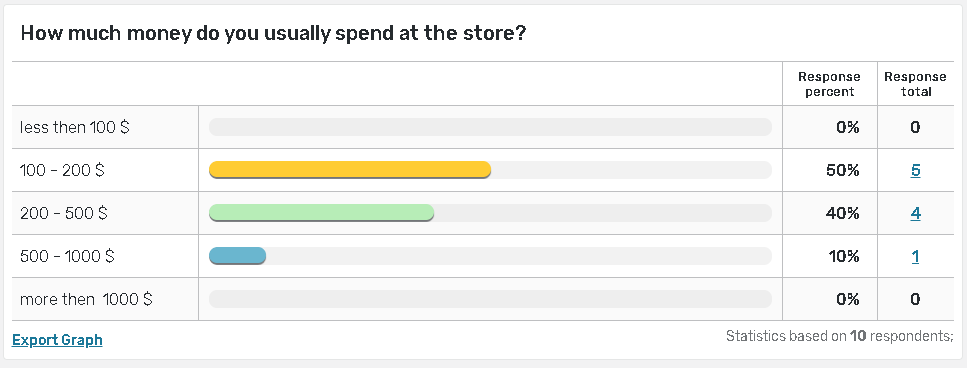Open response total 5 link
The width and height of the screenshot is (967, 368).
(915, 170)
